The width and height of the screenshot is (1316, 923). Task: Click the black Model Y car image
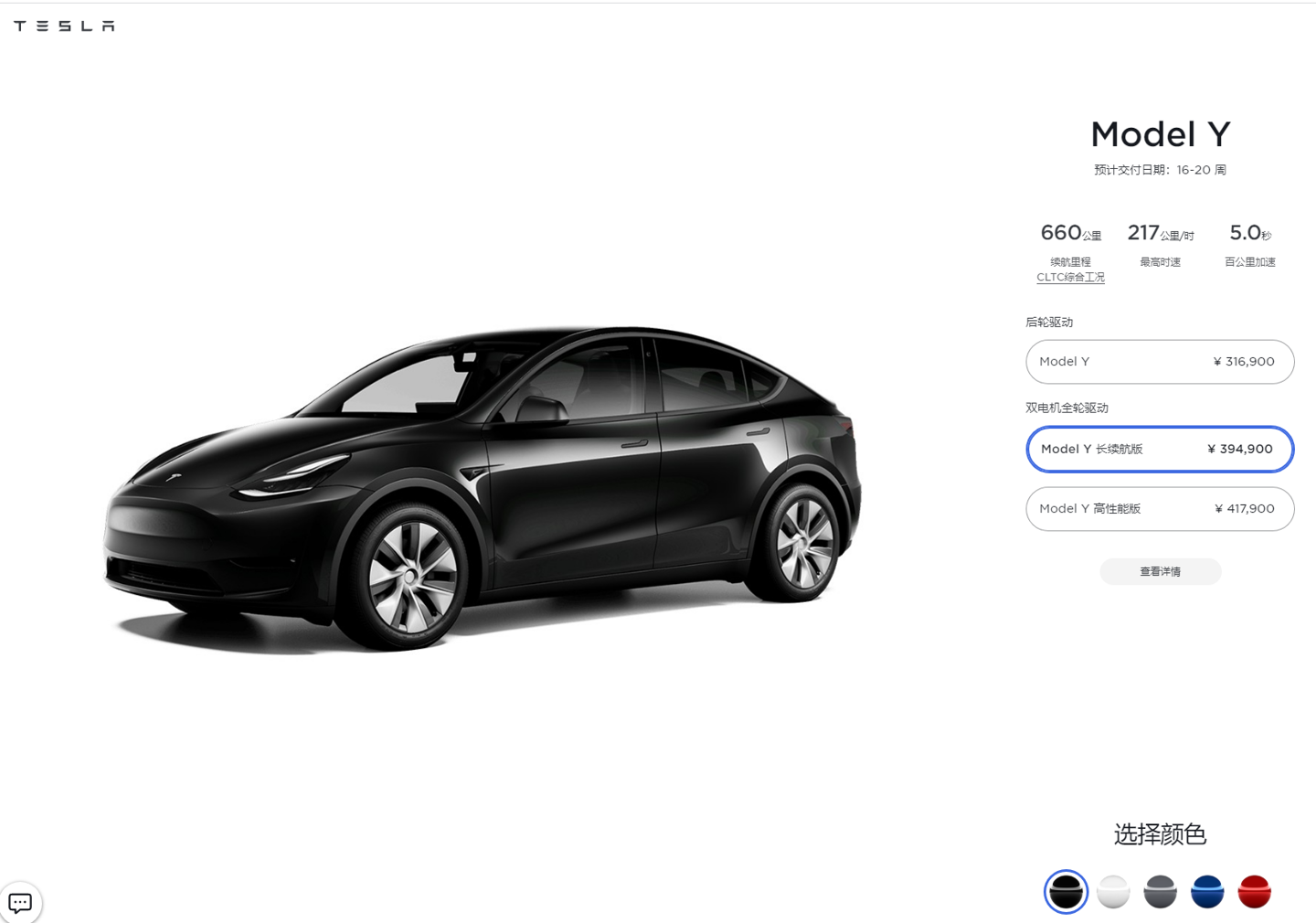click(x=483, y=489)
